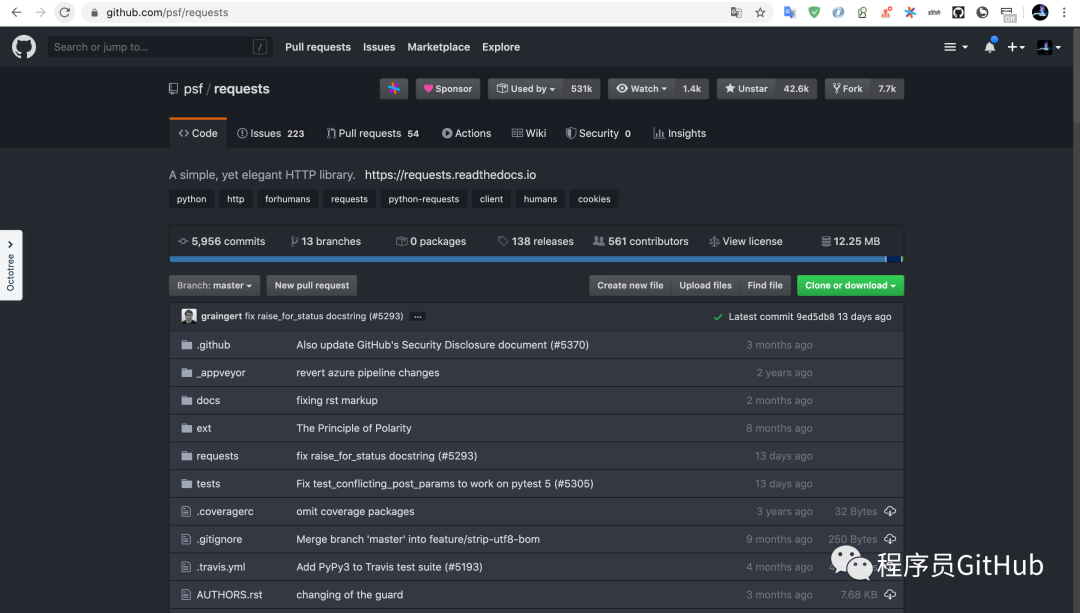Click Marketplace in top navigation
Image resolution: width=1080 pixels, height=613 pixels.
tap(438, 47)
